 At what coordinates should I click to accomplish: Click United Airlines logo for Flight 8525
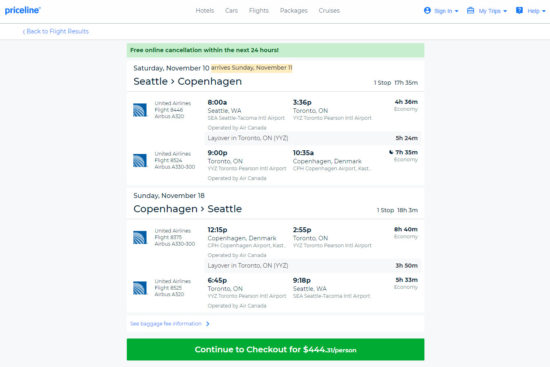point(140,288)
